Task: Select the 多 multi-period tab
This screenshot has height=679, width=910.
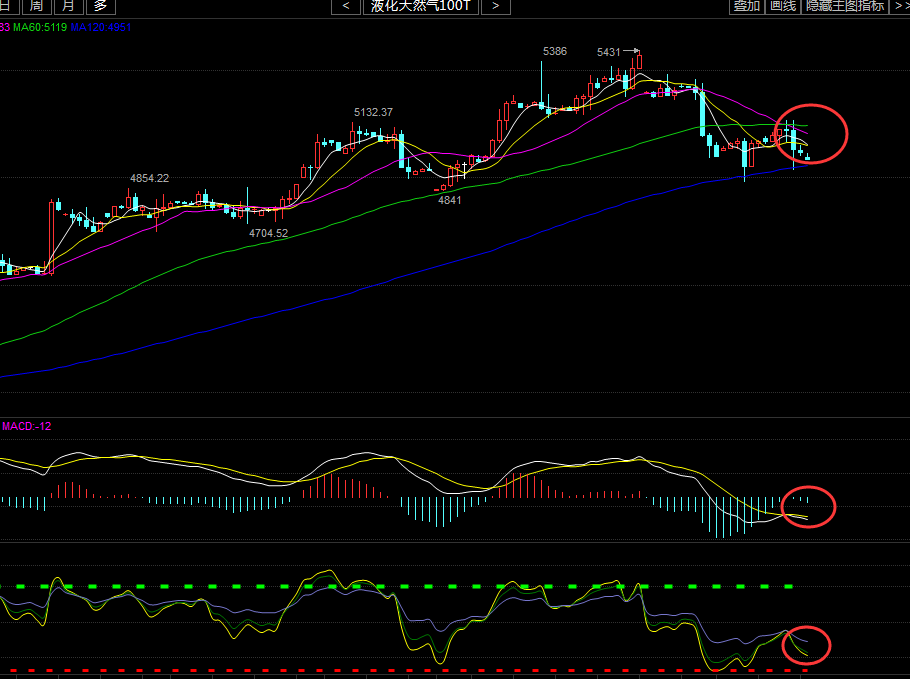Action: tap(100, 6)
